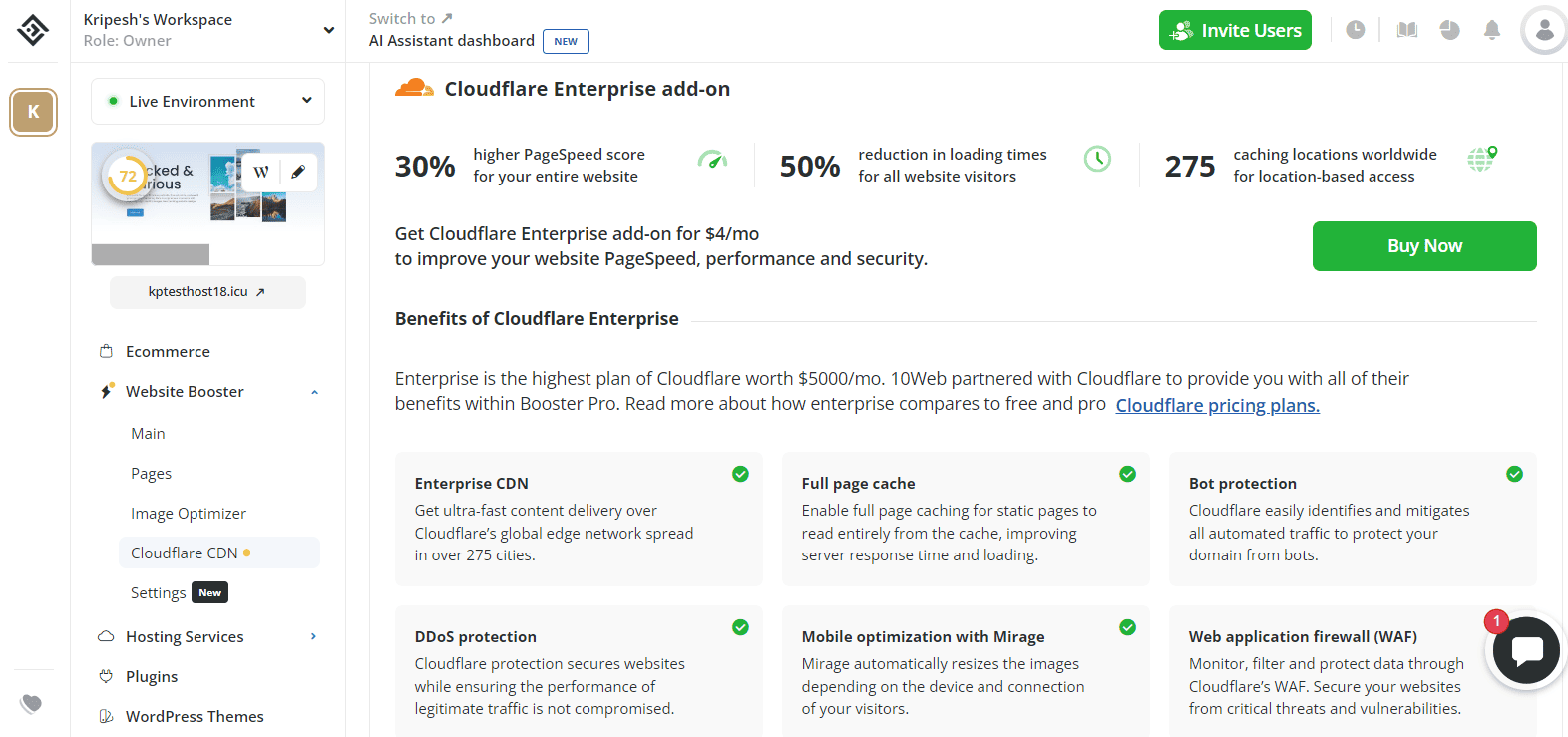Click the WordPress admin icon on site preview

click(261, 172)
